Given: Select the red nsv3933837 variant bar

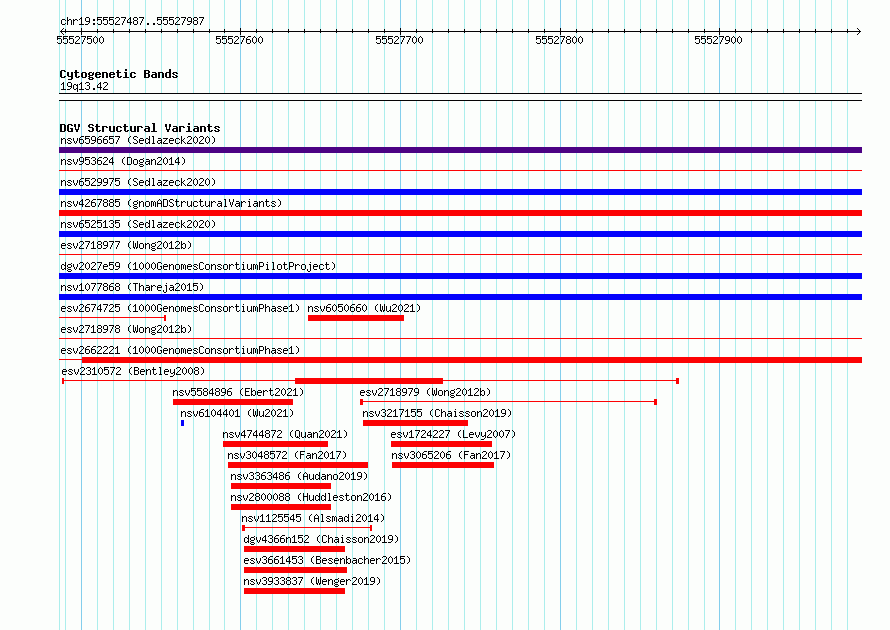Looking at the screenshot, I should 294,591.
